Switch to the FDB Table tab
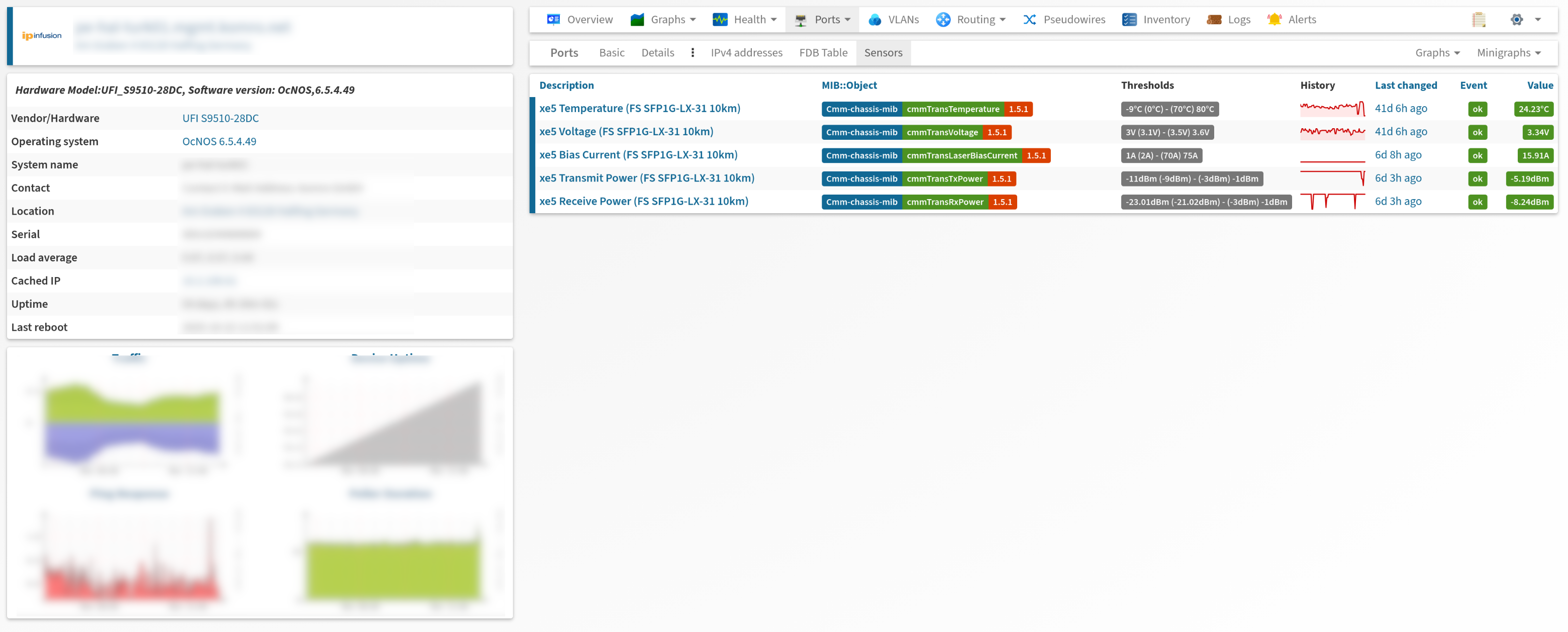 (823, 53)
